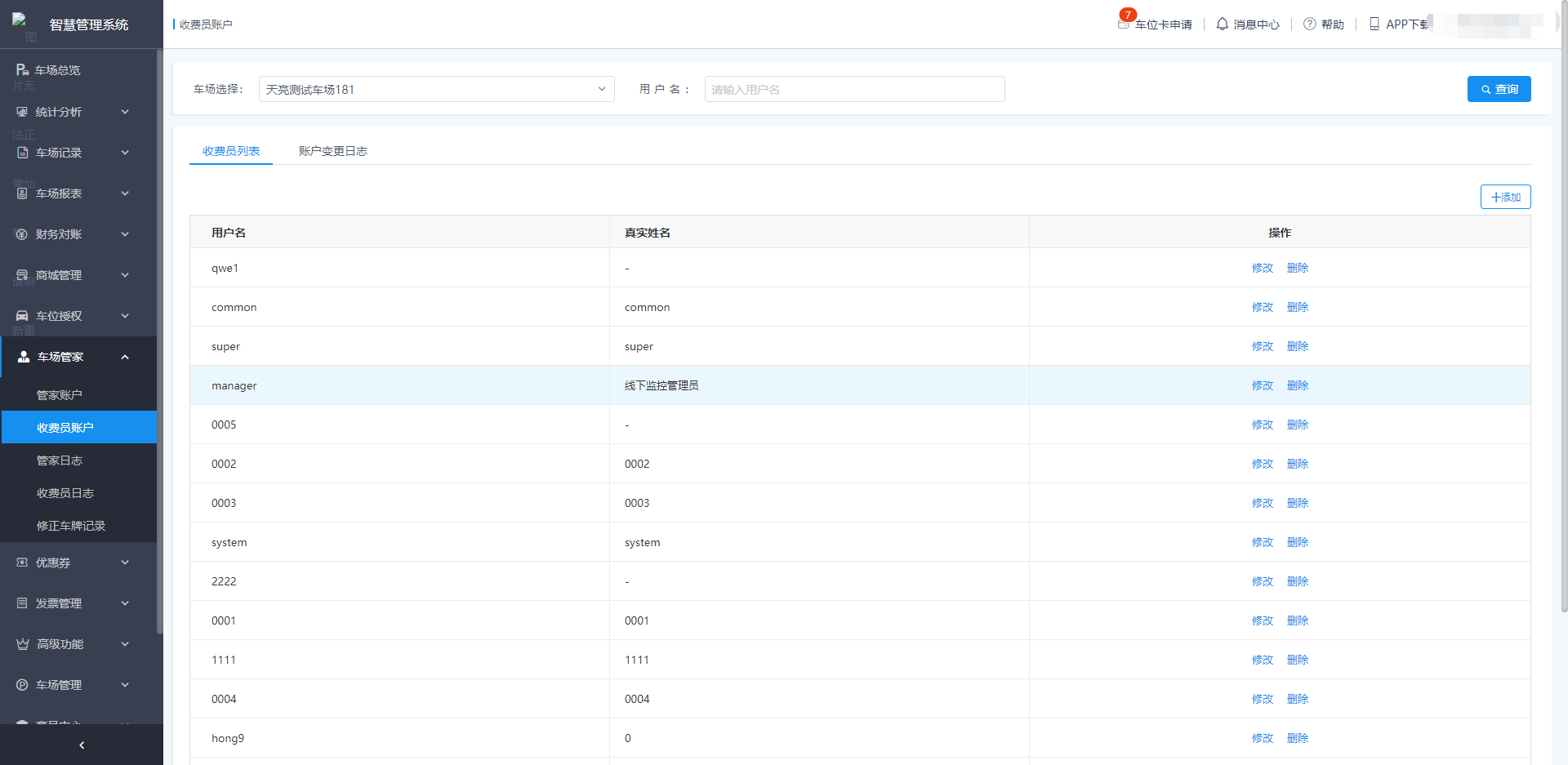Click the 线下监控管理员 real name cell
The height and width of the screenshot is (765, 1568).
point(819,385)
